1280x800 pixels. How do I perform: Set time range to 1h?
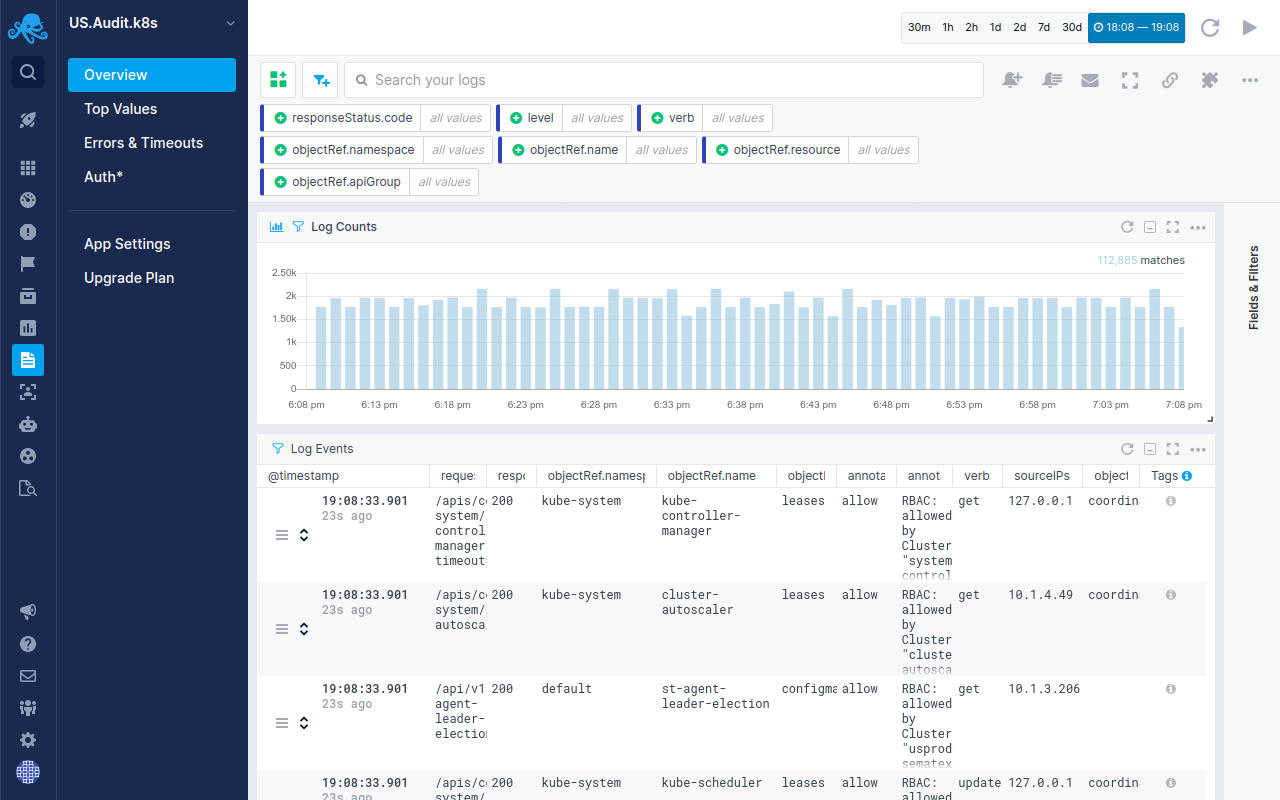(948, 27)
